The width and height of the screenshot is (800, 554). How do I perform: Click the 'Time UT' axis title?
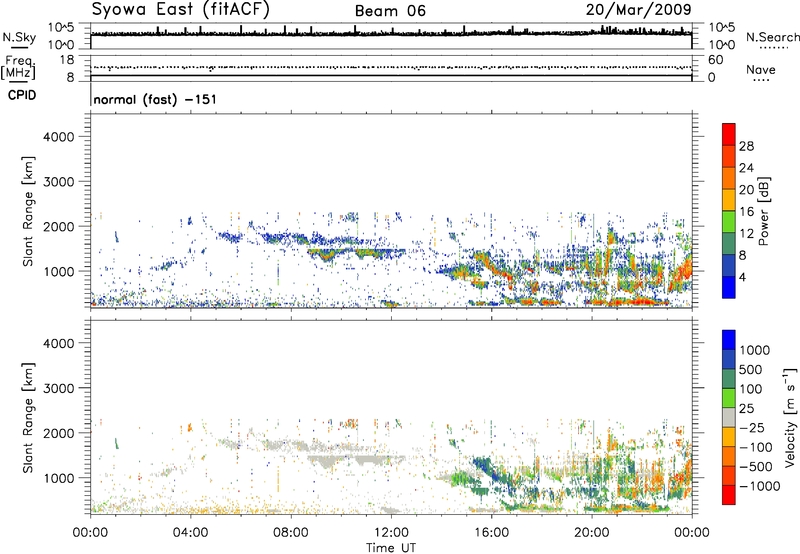(391, 548)
